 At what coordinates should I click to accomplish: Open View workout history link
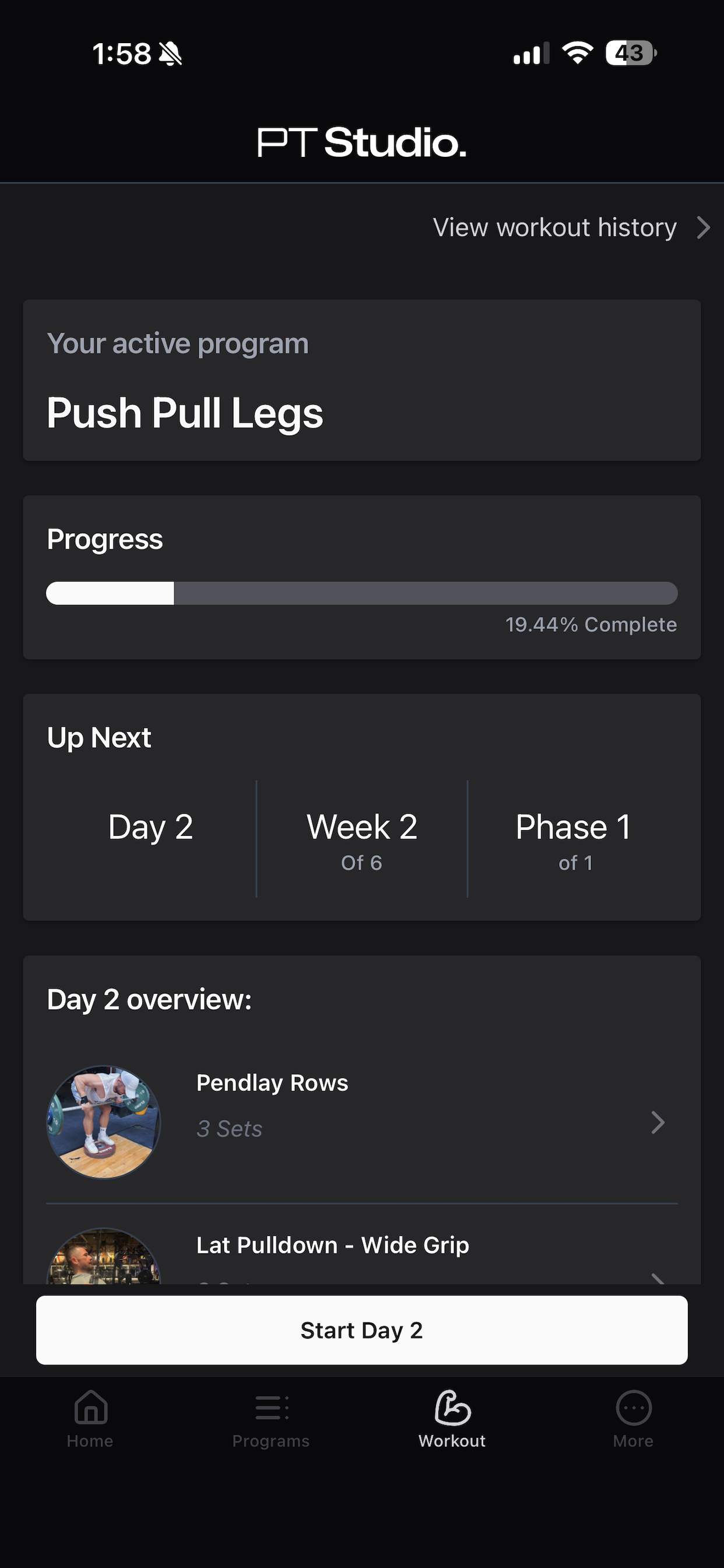click(x=554, y=228)
